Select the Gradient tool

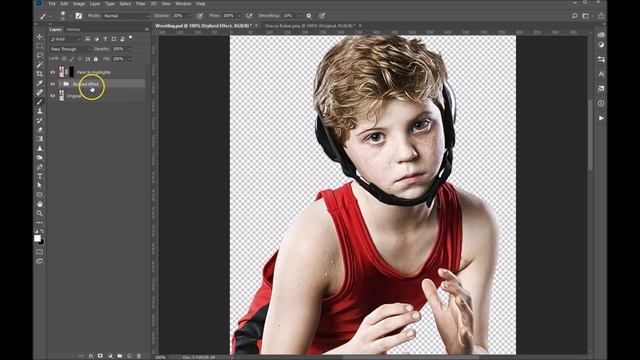click(40, 139)
